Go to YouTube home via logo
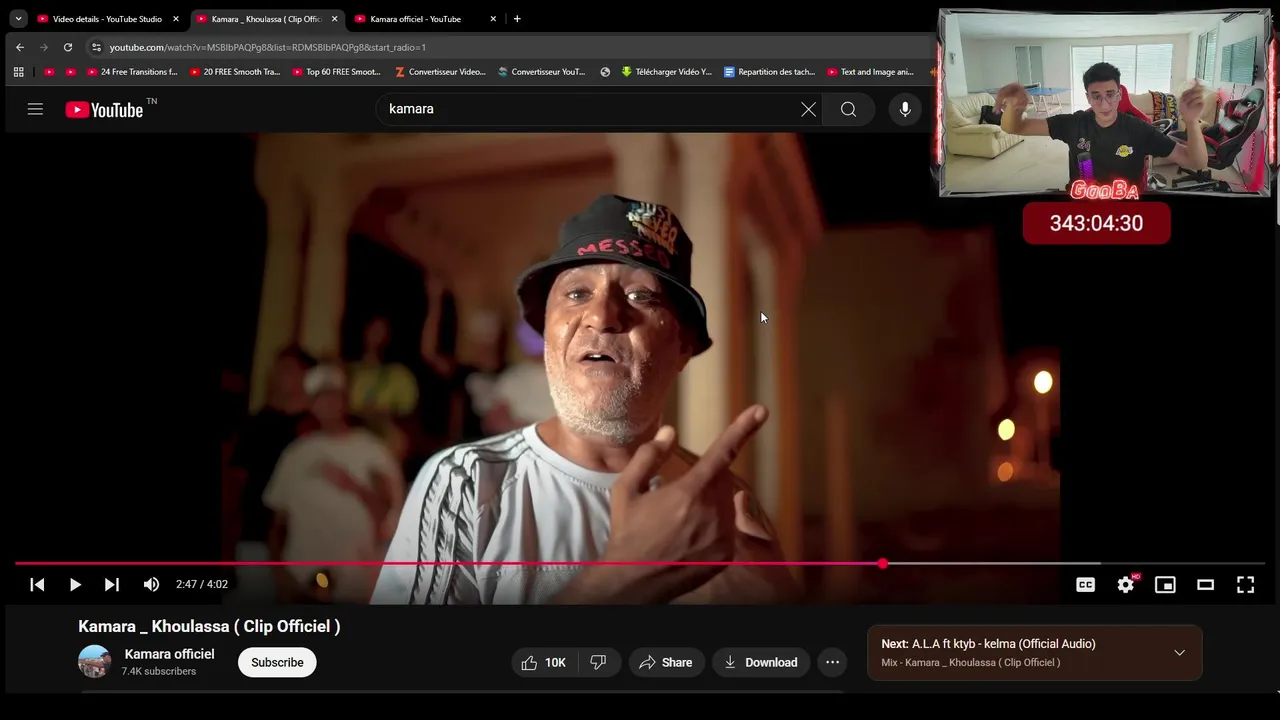This screenshot has width=1280, height=720. pos(104,110)
